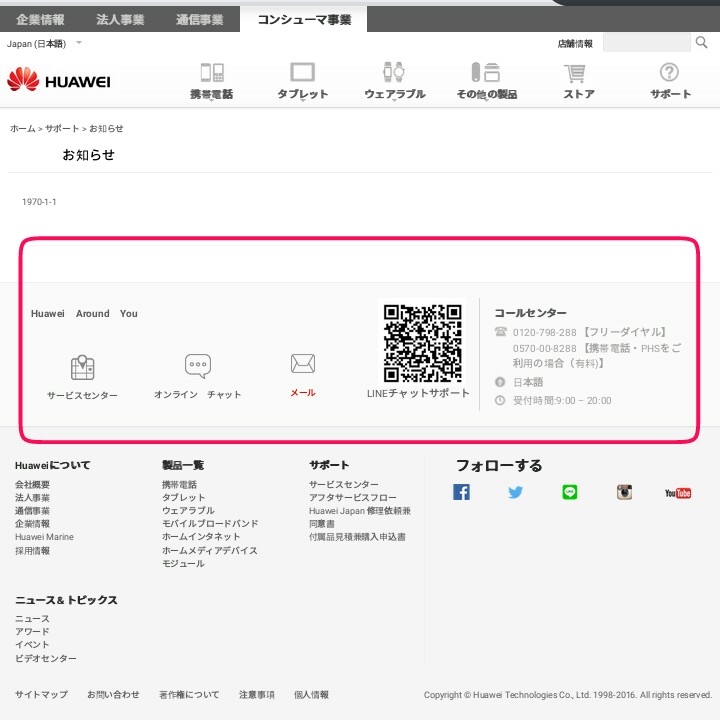Open タブレット link under 製品一覧
720x720 pixels.
click(183, 498)
